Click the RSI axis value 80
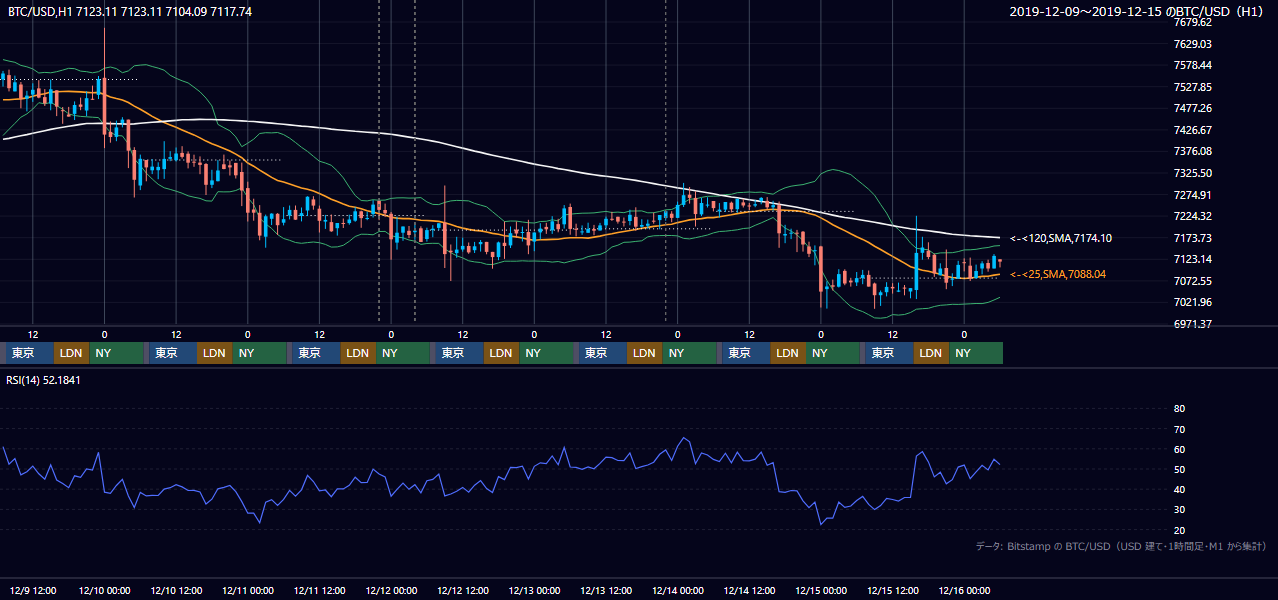The width and height of the screenshot is (1278, 600). [1179, 409]
